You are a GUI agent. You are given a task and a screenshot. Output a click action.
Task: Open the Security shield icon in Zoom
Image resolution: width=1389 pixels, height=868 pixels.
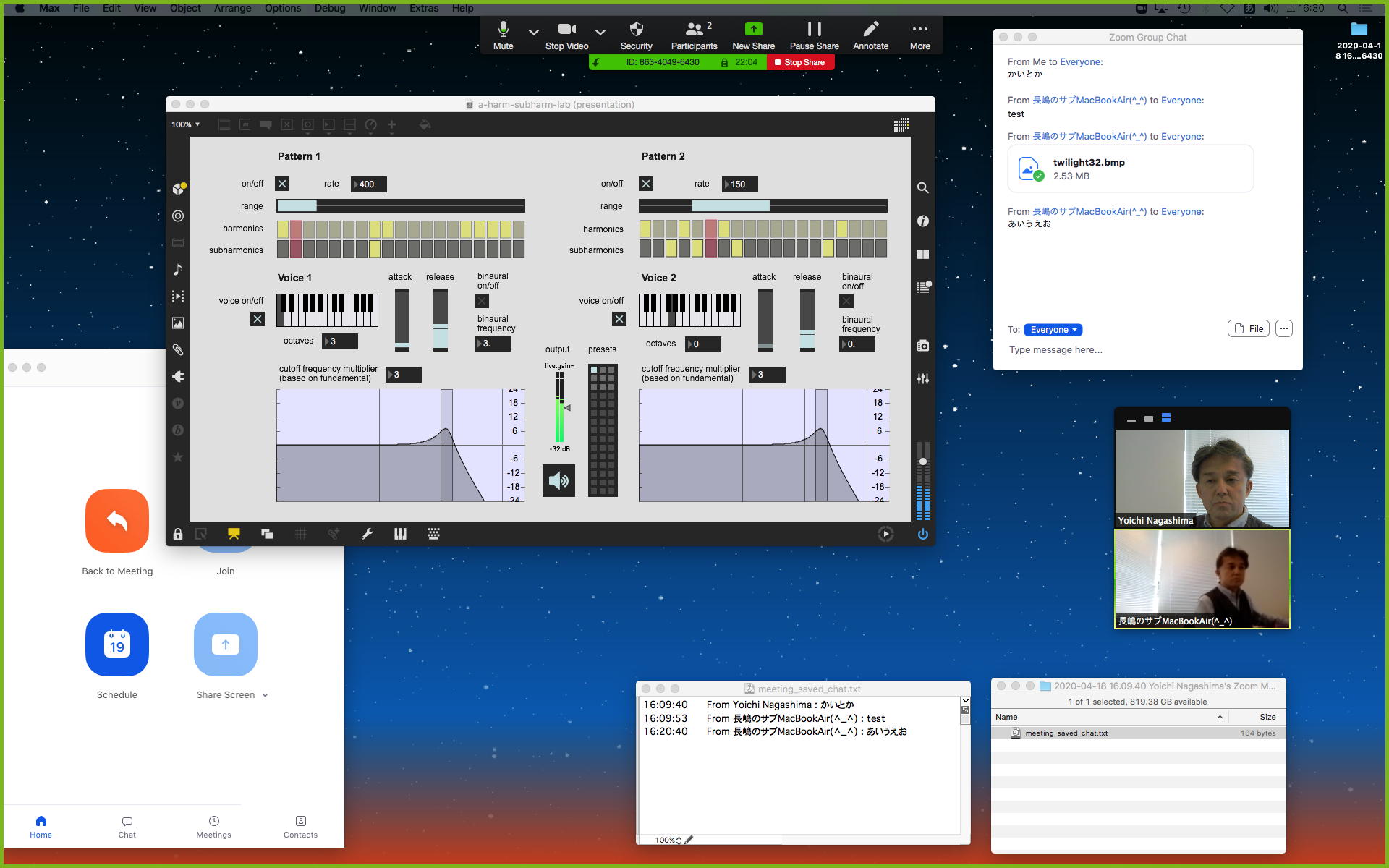pyautogui.click(x=636, y=30)
